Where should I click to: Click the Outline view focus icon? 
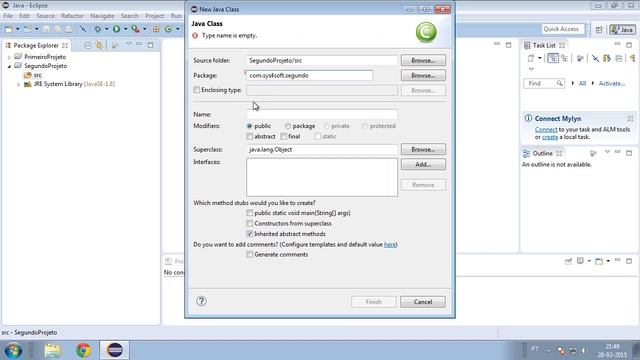(593, 153)
